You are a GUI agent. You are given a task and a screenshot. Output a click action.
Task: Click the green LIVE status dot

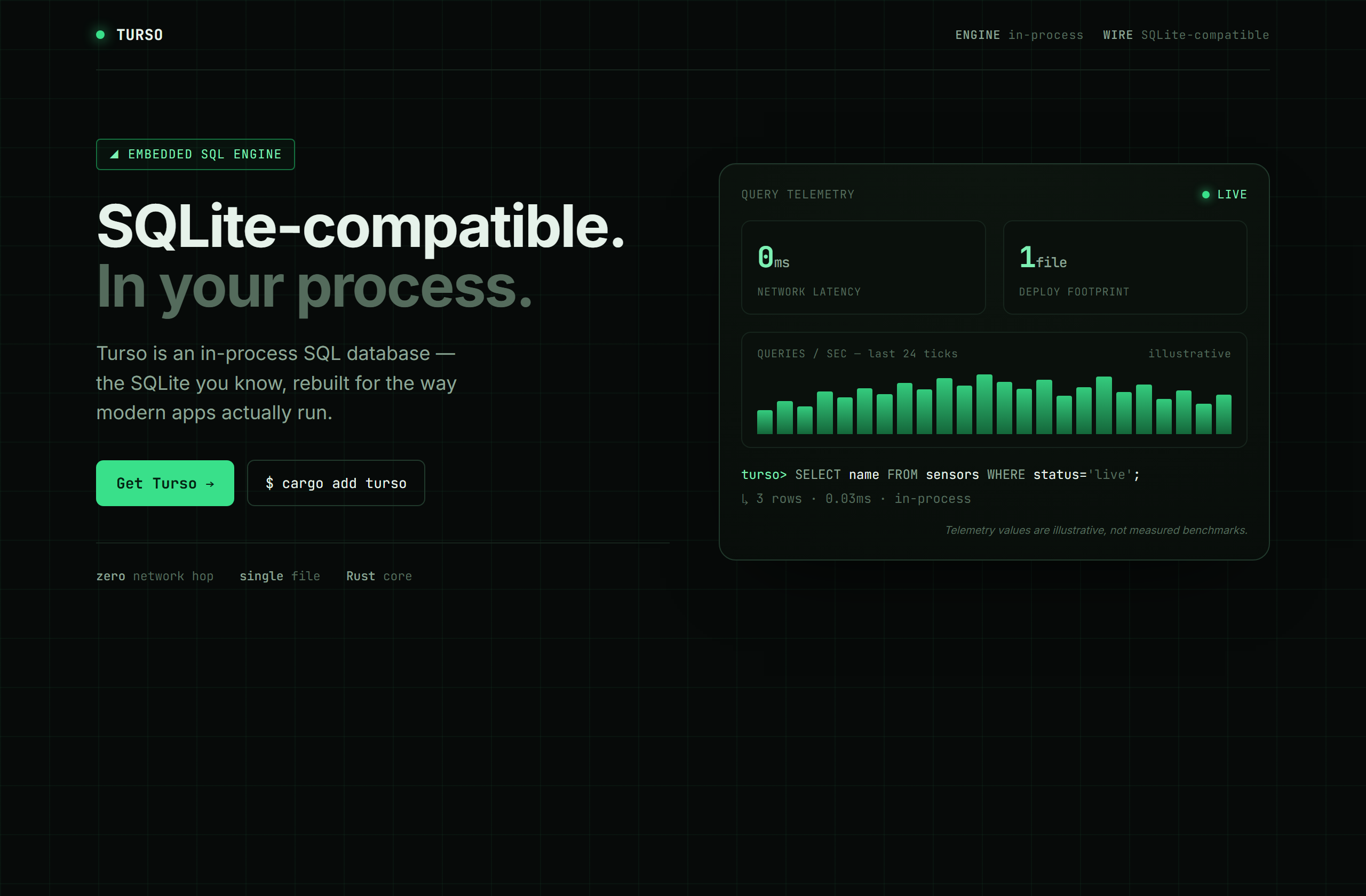(x=1206, y=195)
